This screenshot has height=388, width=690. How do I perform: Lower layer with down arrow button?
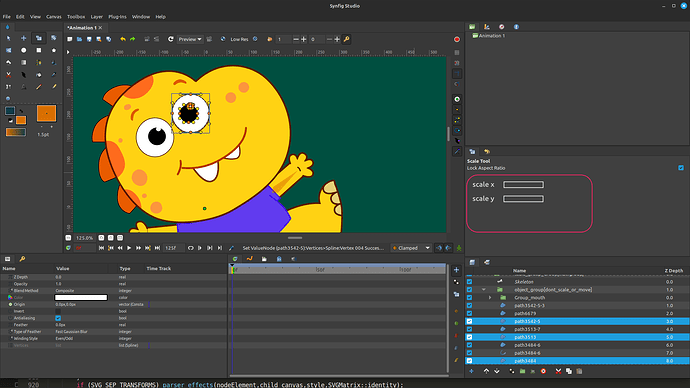(497, 371)
